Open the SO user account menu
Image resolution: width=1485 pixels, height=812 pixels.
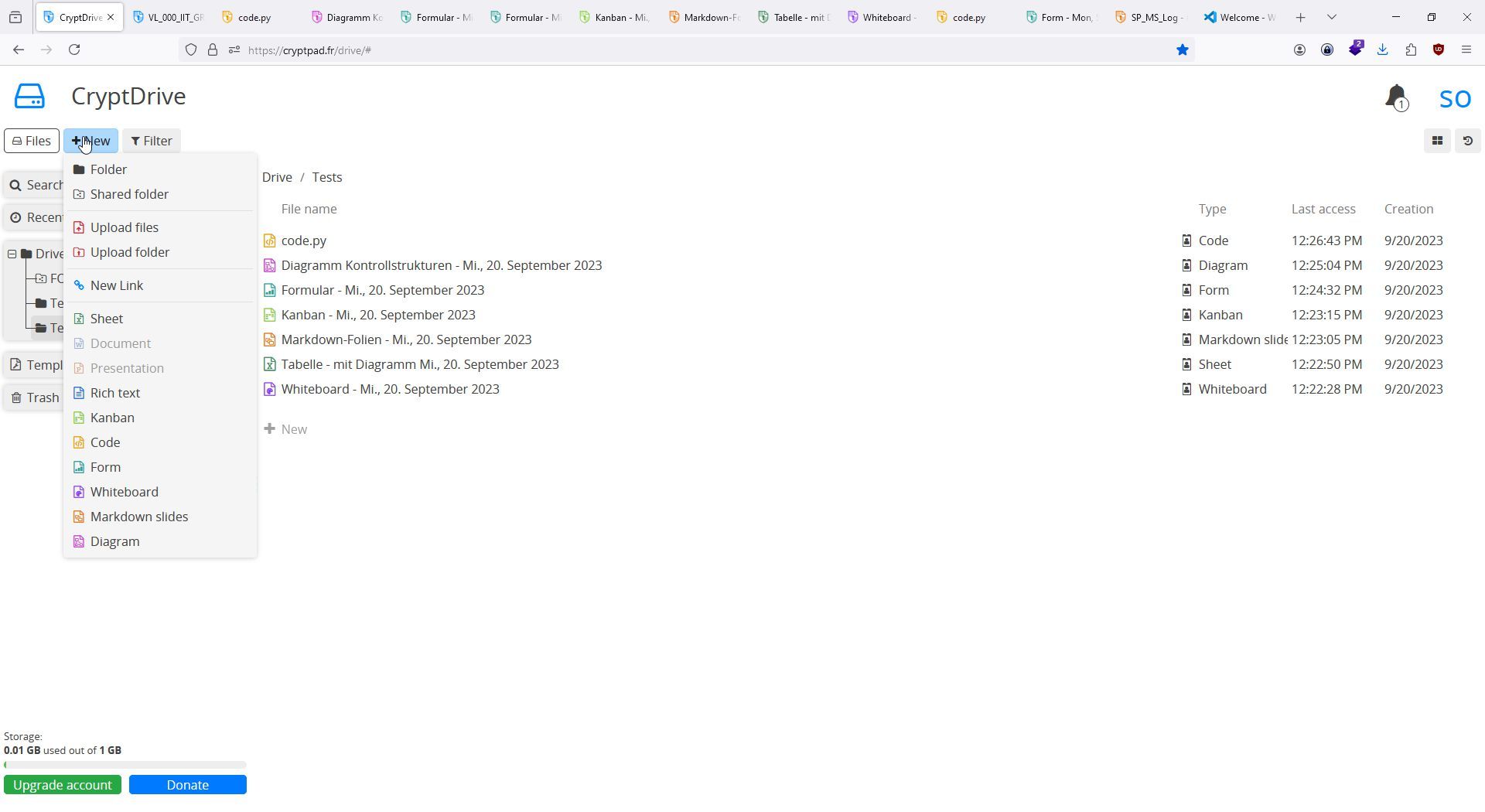point(1455,98)
